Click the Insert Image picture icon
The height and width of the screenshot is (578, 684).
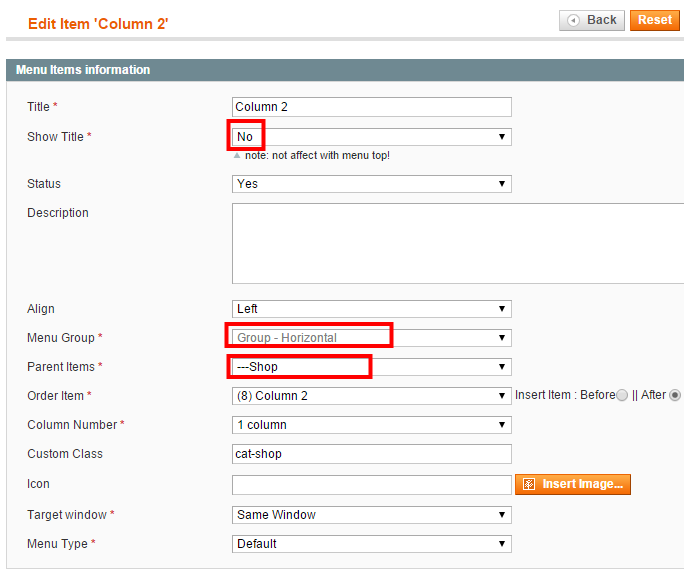click(529, 484)
